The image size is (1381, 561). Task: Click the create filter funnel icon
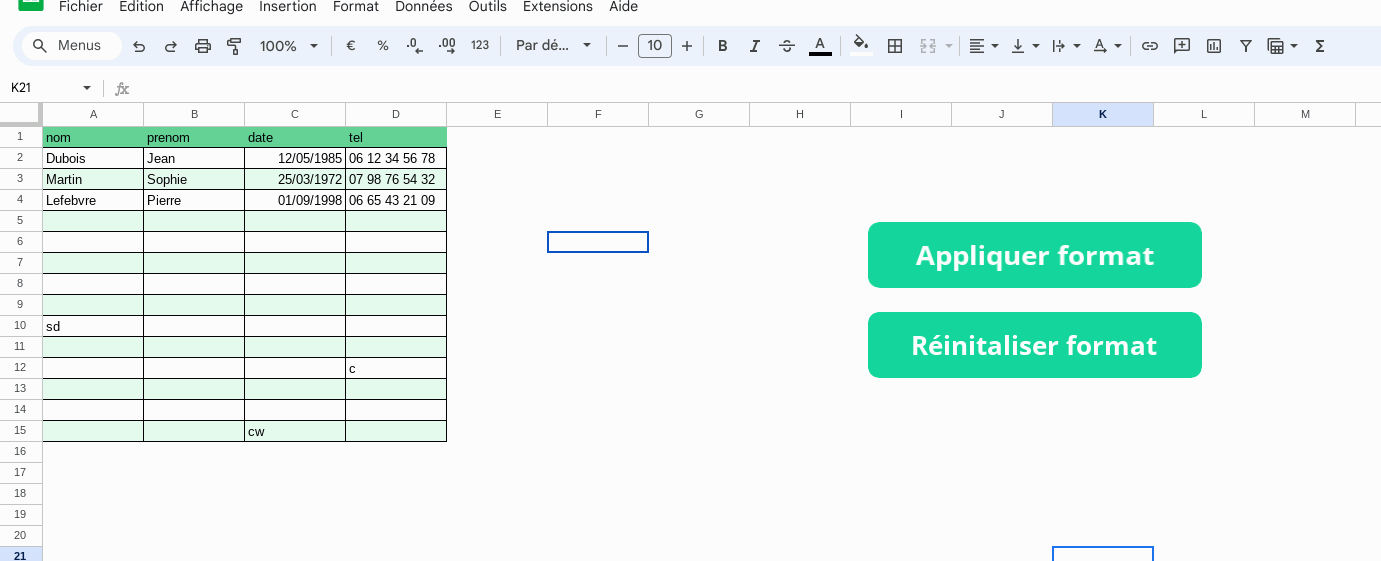[x=1246, y=46]
